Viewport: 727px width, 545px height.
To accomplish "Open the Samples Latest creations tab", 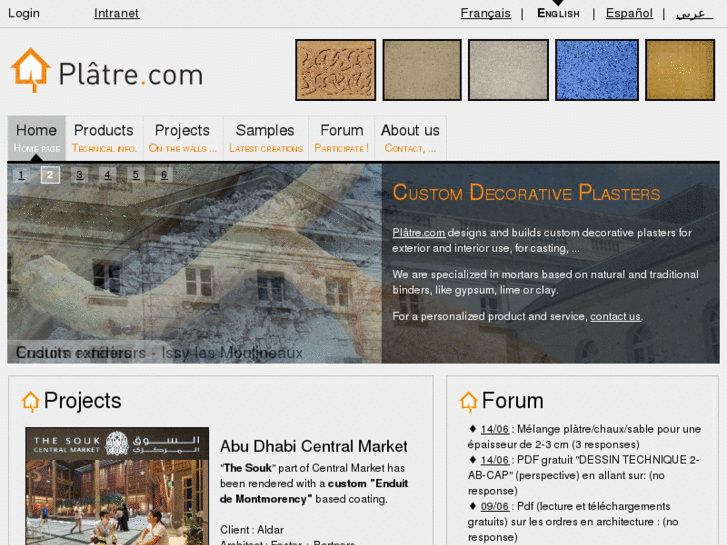I will [265, 138].
